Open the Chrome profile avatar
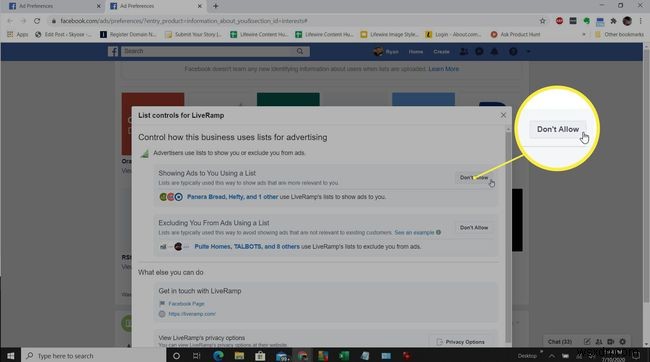The image size is (650, 362). click(627, 21)
